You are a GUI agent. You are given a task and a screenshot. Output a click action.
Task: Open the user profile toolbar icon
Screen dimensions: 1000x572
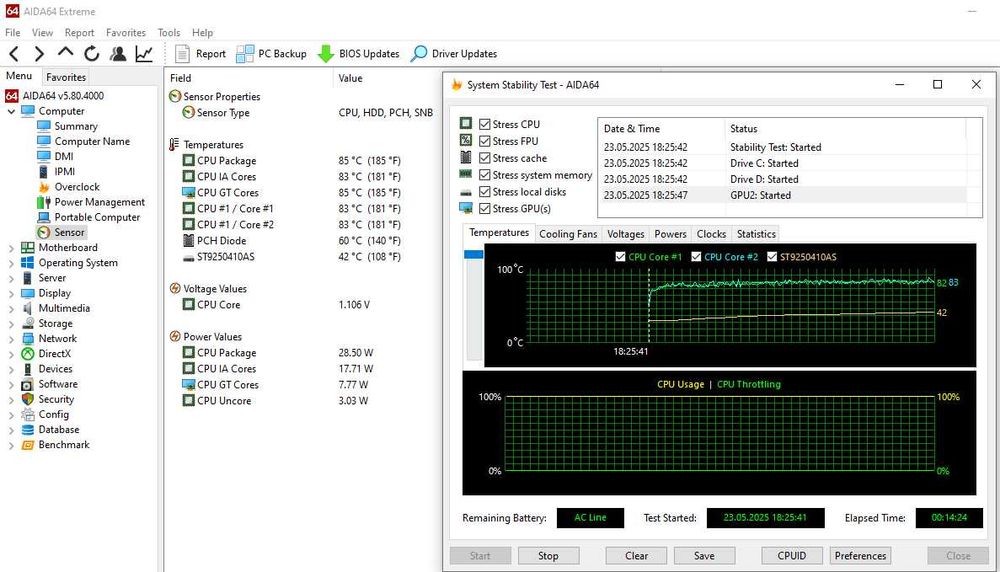tap(118, 54)
